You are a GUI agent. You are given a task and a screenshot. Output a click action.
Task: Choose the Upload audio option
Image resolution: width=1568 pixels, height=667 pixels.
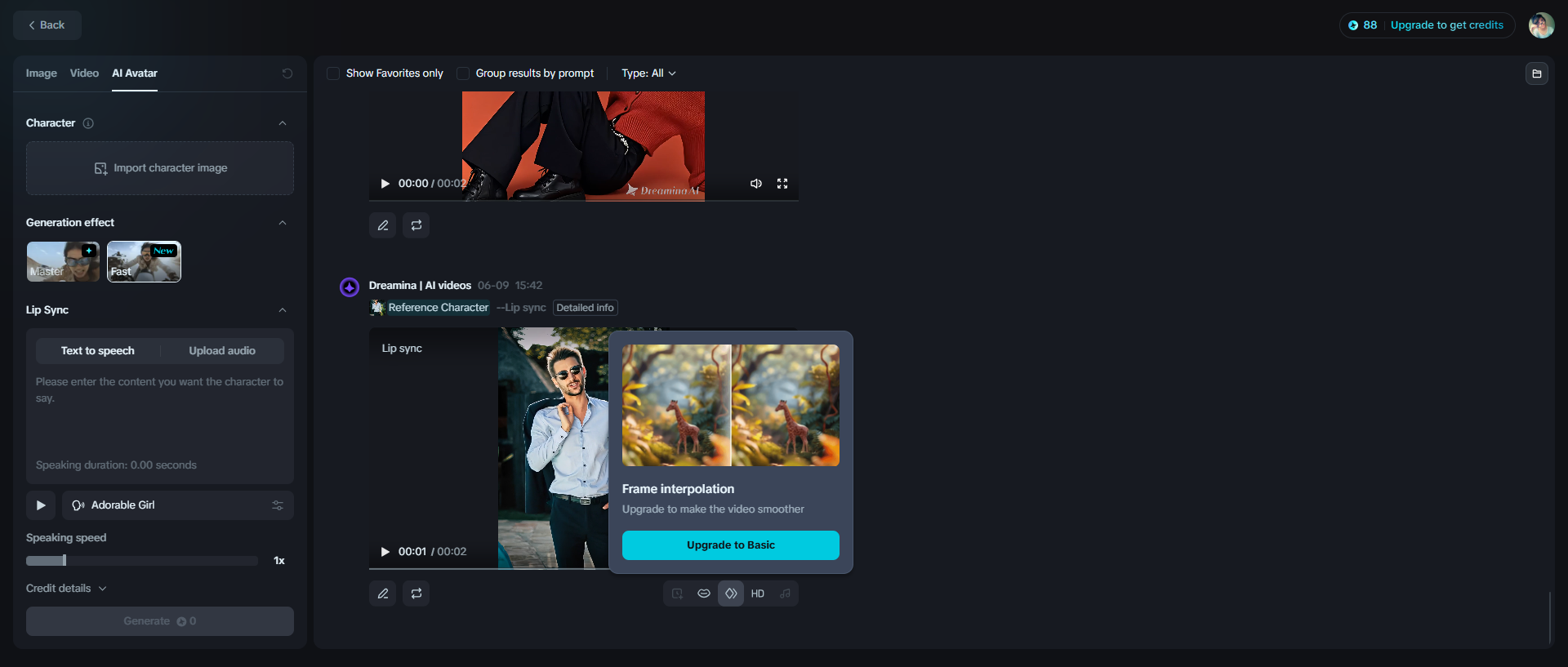click(222, 351)
